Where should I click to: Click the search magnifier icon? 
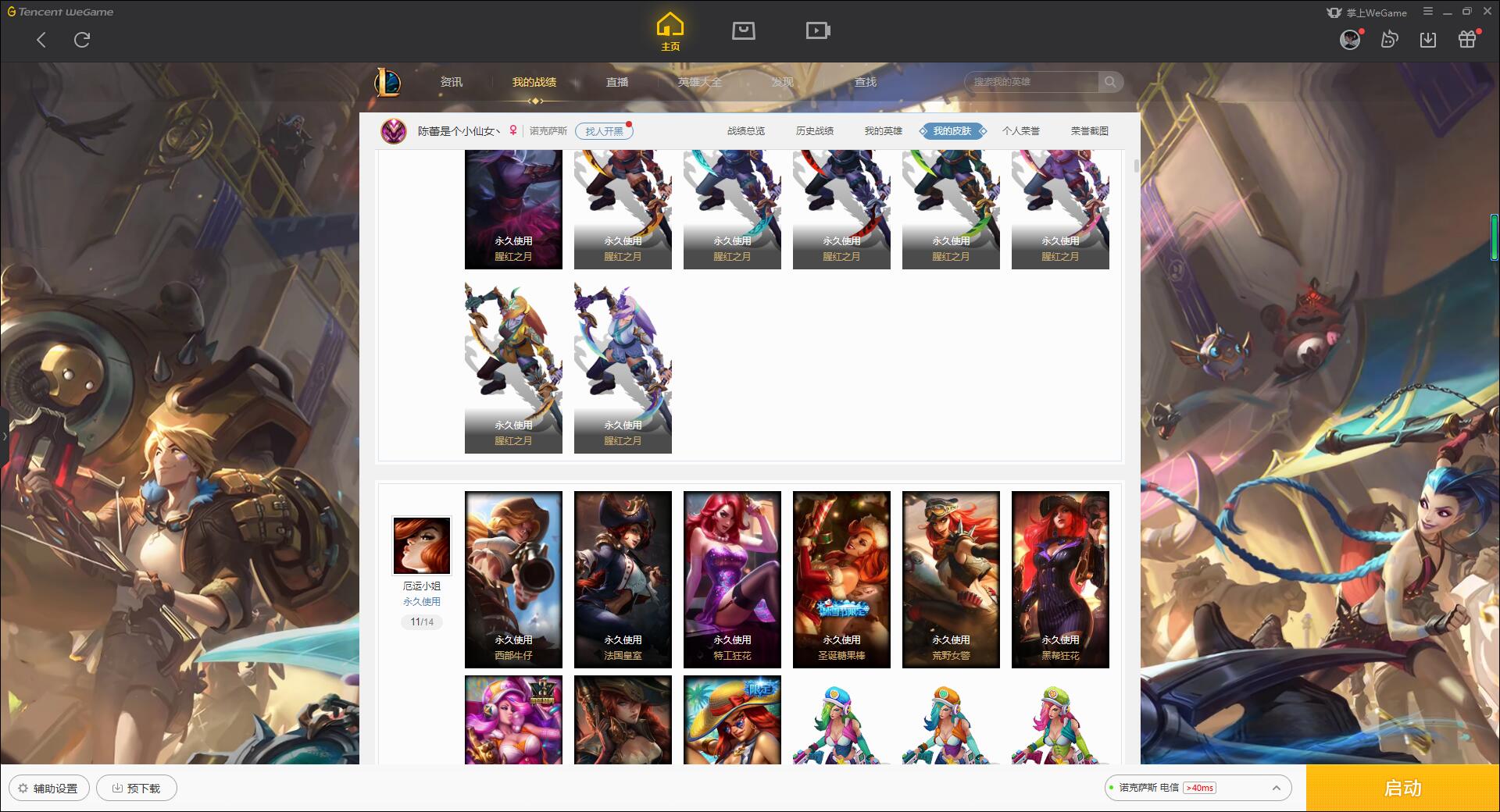(x=1110, y=82)
